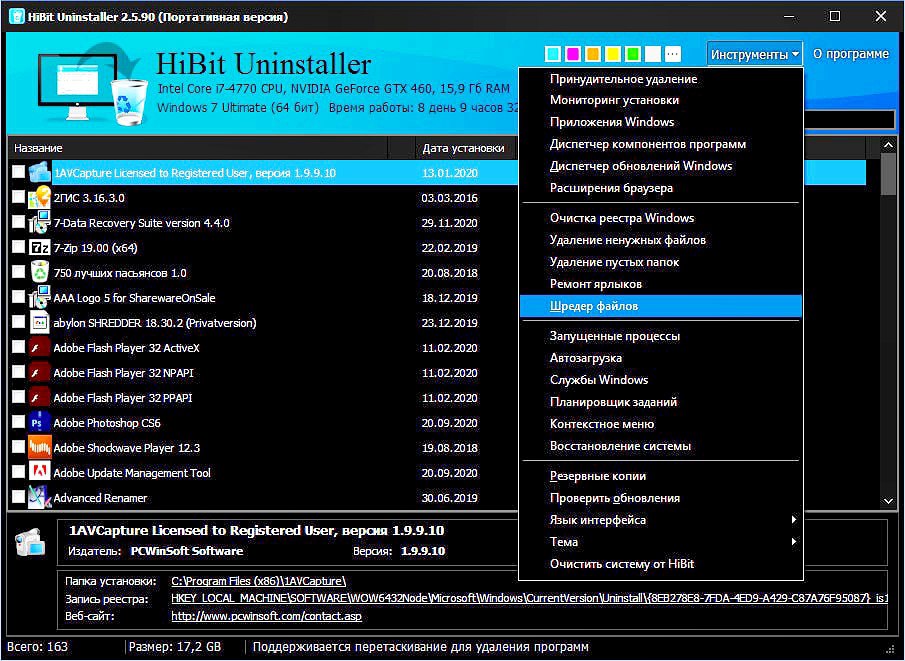Click the Advanced Renamer icon
The width and height of the screenshot is (905, 661).
pos(40,497)
